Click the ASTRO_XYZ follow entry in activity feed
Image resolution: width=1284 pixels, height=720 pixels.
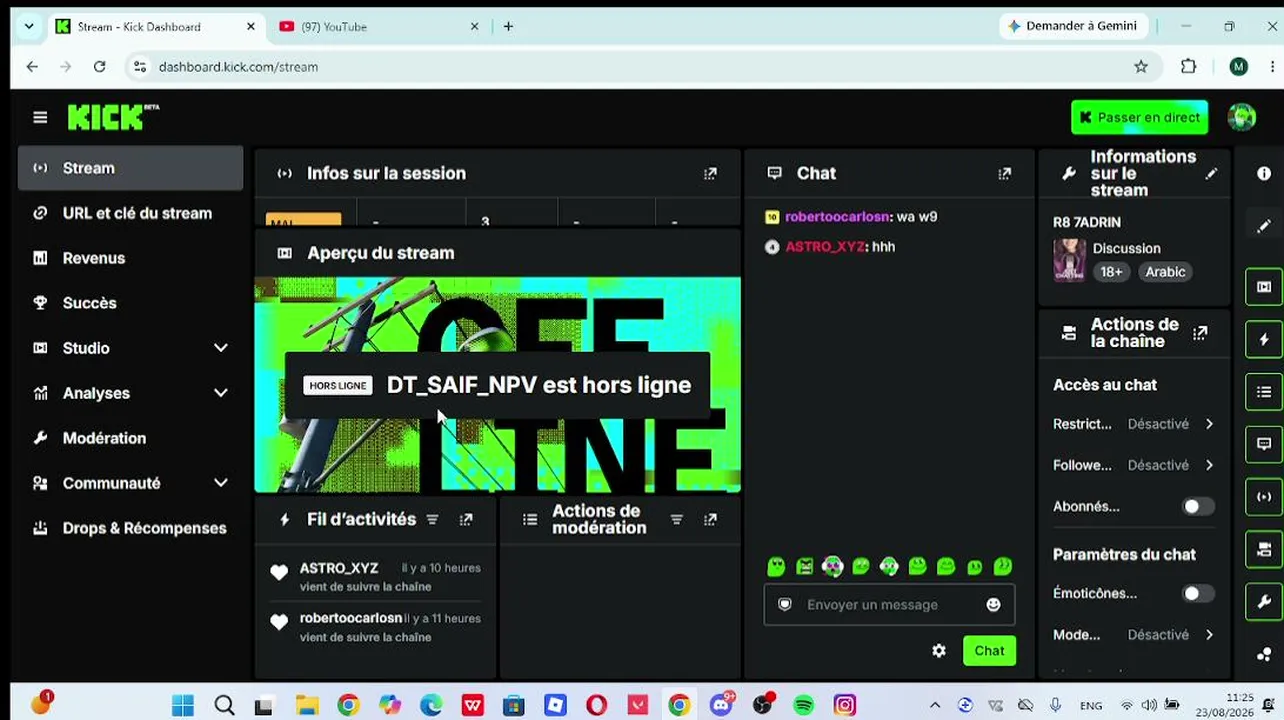coord(375,577)
